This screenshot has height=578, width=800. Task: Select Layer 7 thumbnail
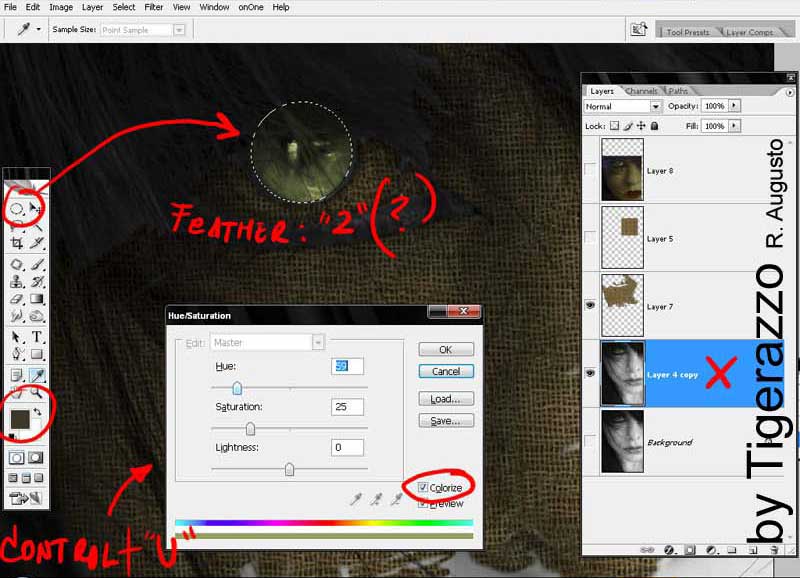pyautogui.click(x=622, y=305)
